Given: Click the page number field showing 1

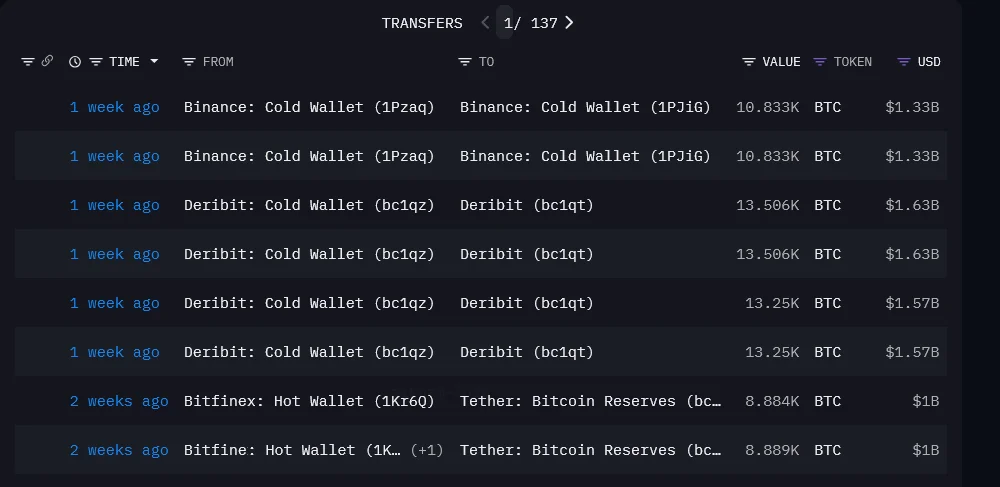Looking at the screenshot, I should [x=507, y=23].
